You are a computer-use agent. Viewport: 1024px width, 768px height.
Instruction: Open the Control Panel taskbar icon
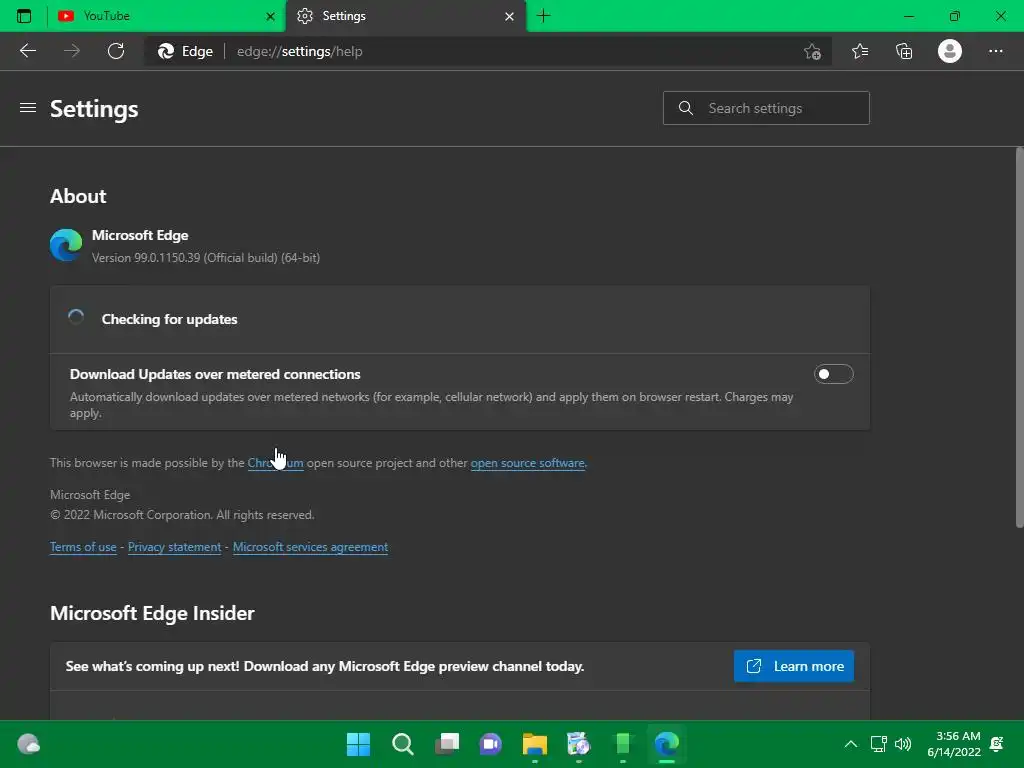(579, 744)
